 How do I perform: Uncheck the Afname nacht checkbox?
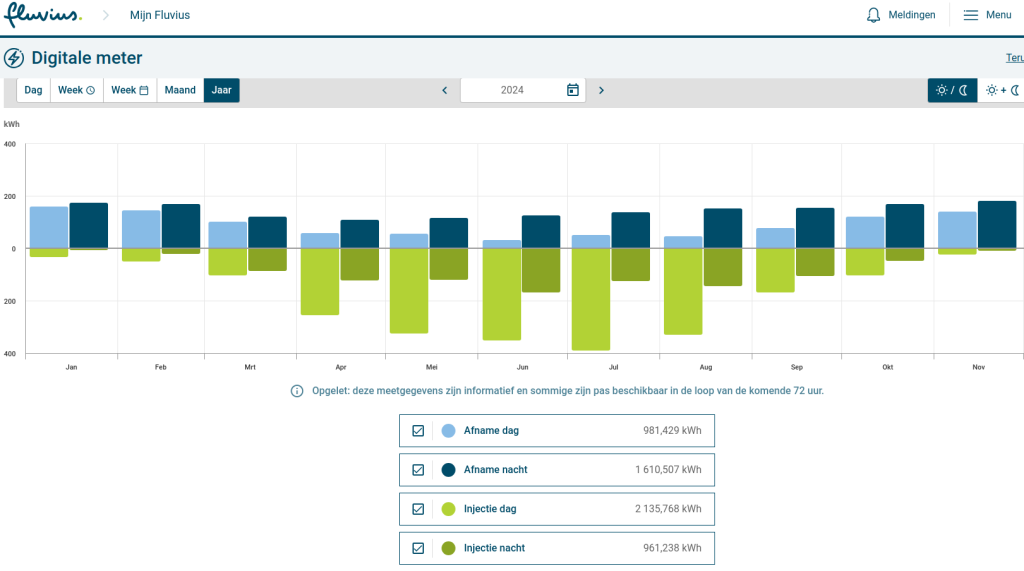pos(418,470)
